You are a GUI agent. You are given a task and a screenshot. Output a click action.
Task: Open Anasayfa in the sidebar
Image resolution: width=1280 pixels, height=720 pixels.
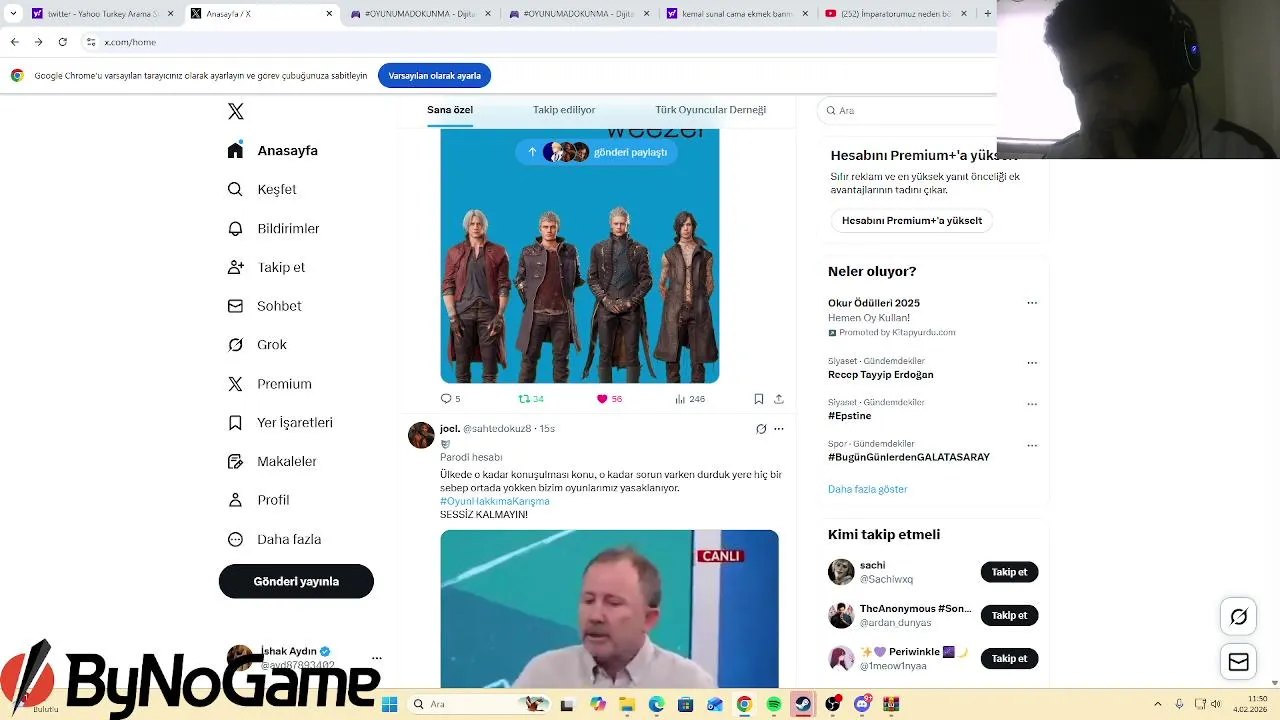273,150
